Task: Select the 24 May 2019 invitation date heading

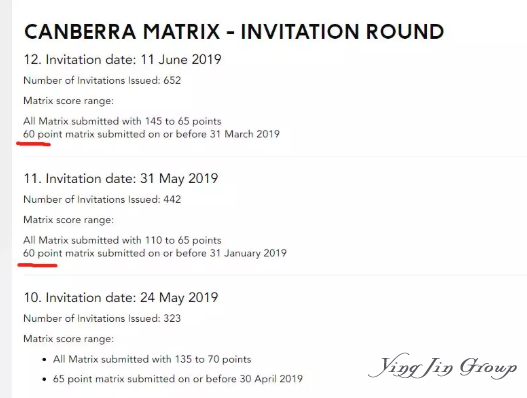Action: (121, 297)
